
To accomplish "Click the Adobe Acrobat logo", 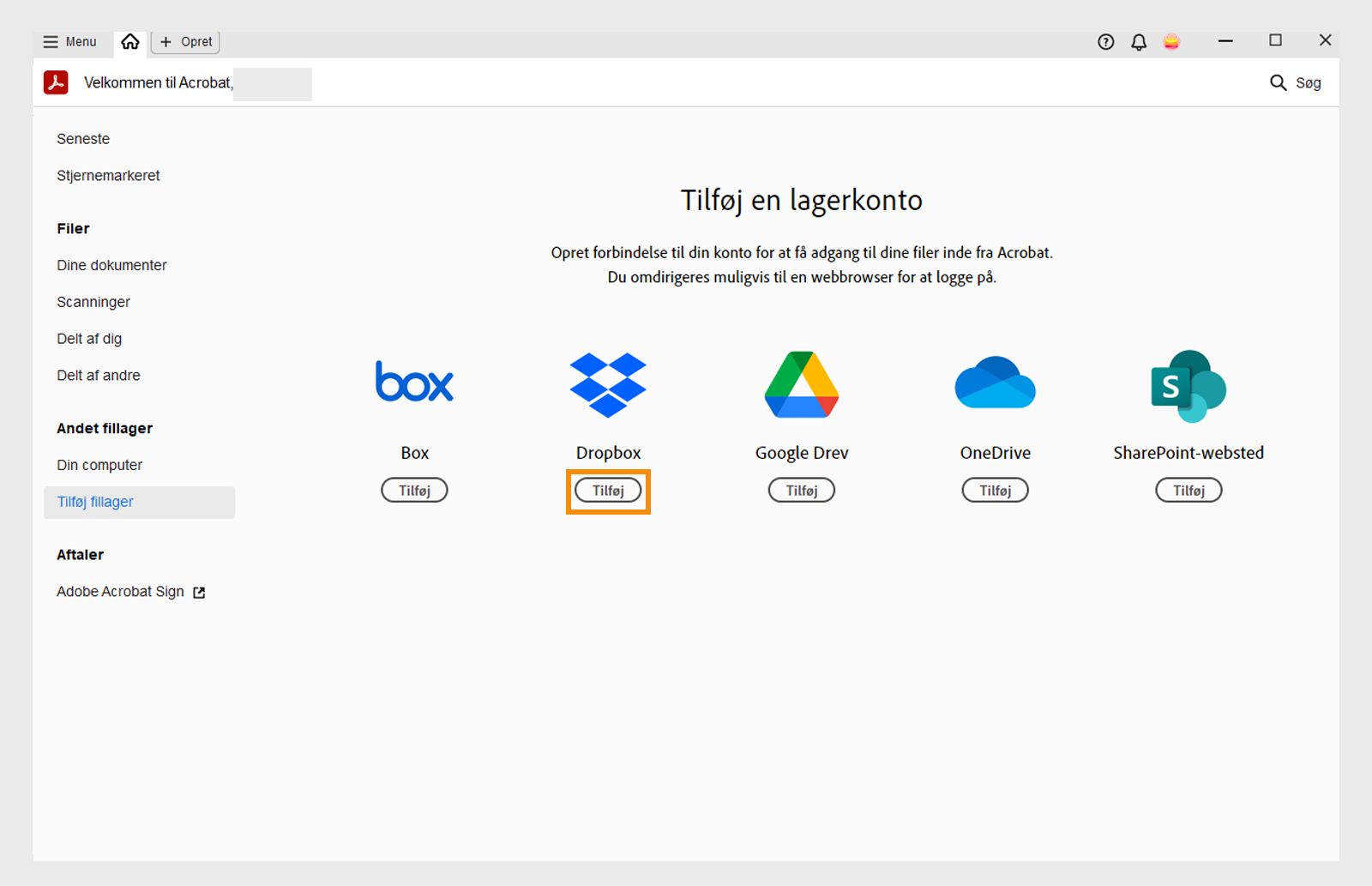I will [56, 83].
